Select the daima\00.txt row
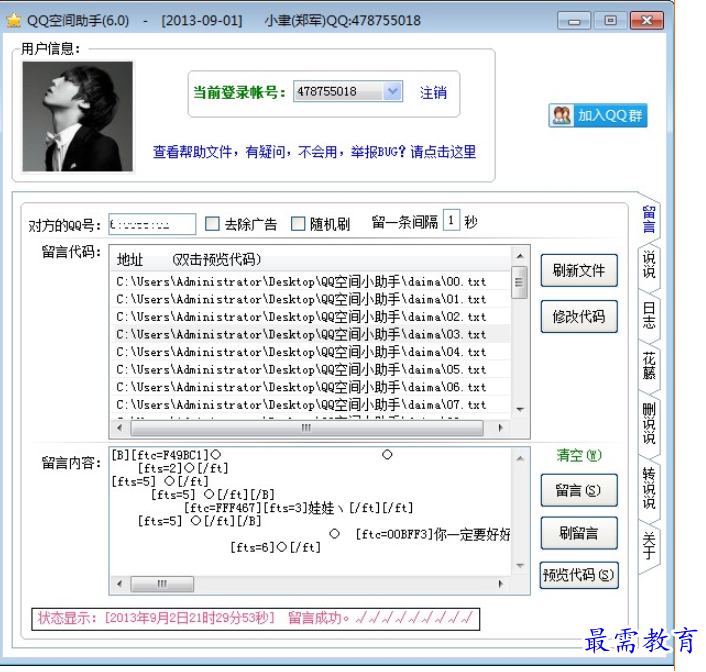The width and height of the screenshot is (706, 672). coord(310,282)
